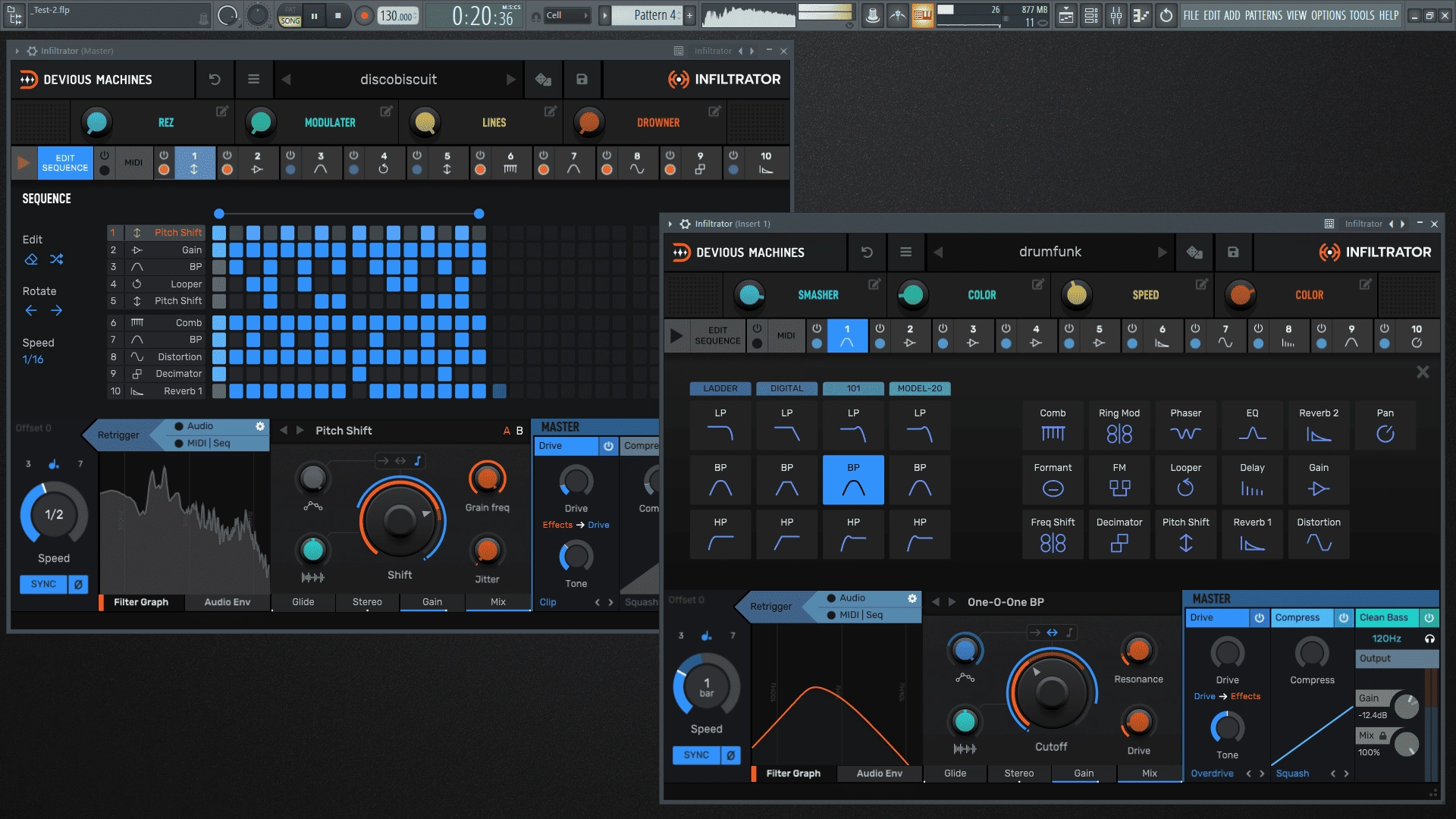Pick the Looper effect in the grid
The image size is (1456, 819).
[x=1185, y=480]
